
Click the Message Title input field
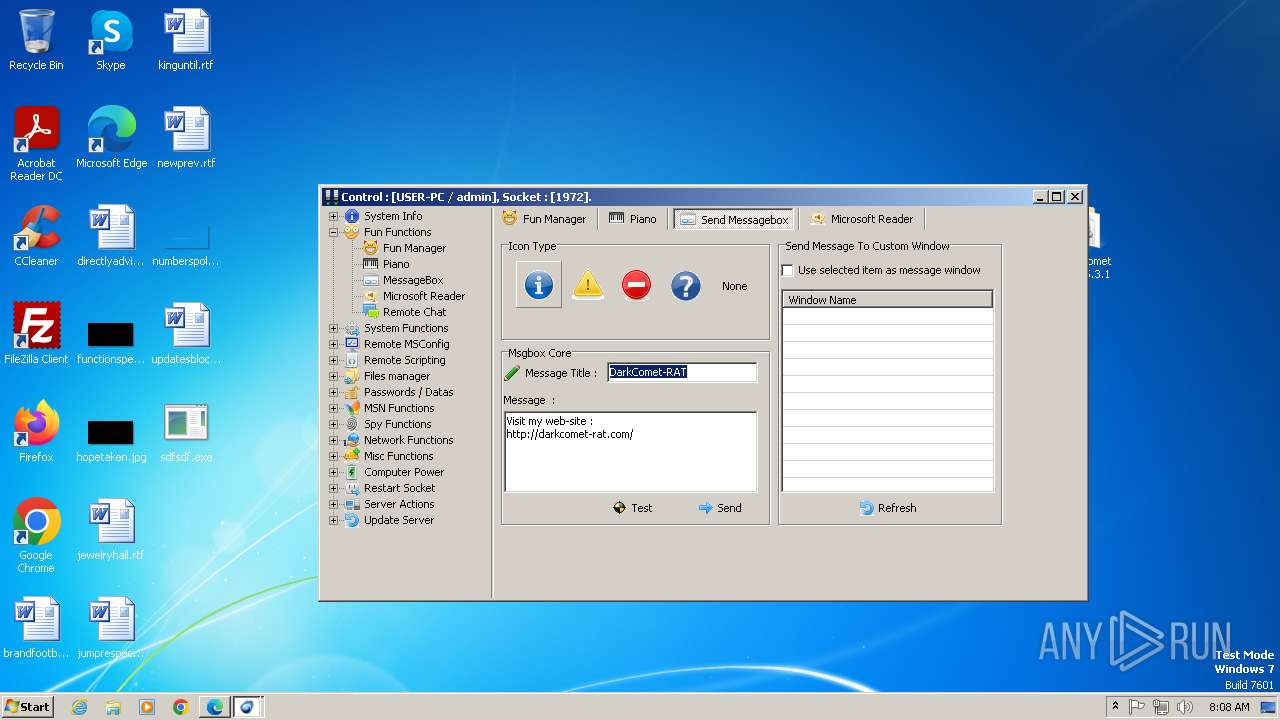click(x=682, y=372)
